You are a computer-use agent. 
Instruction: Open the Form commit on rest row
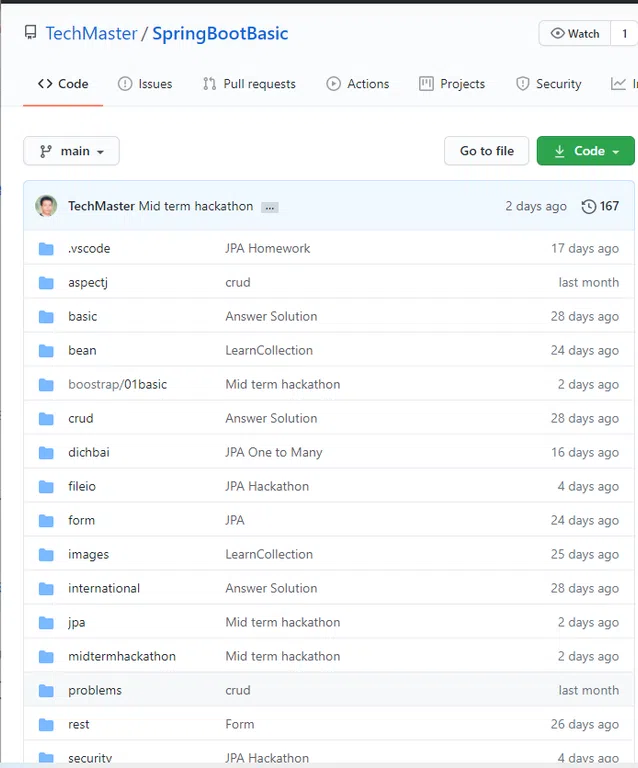(240, 724)
